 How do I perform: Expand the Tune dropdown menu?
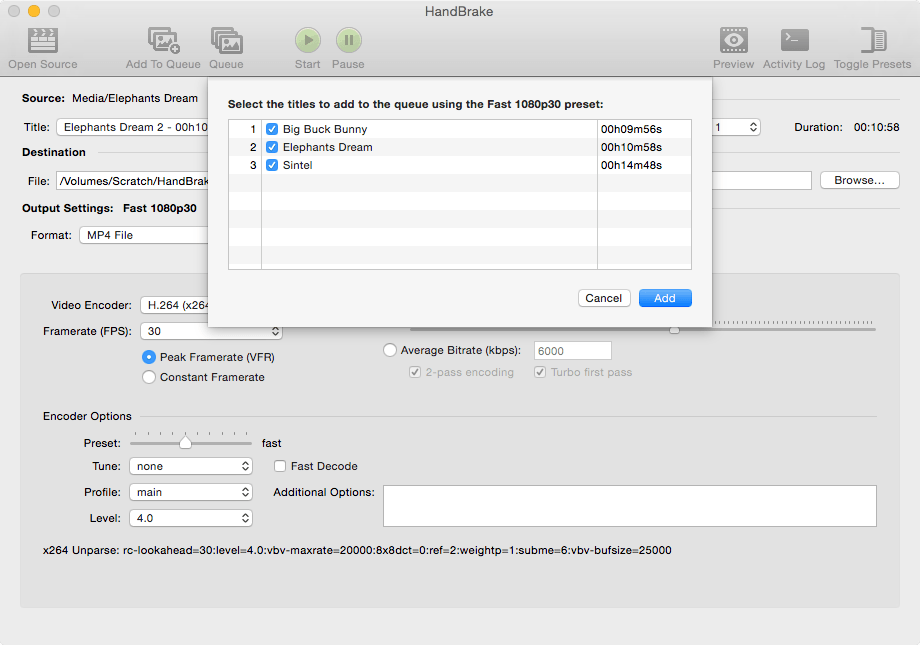(190, 466)
